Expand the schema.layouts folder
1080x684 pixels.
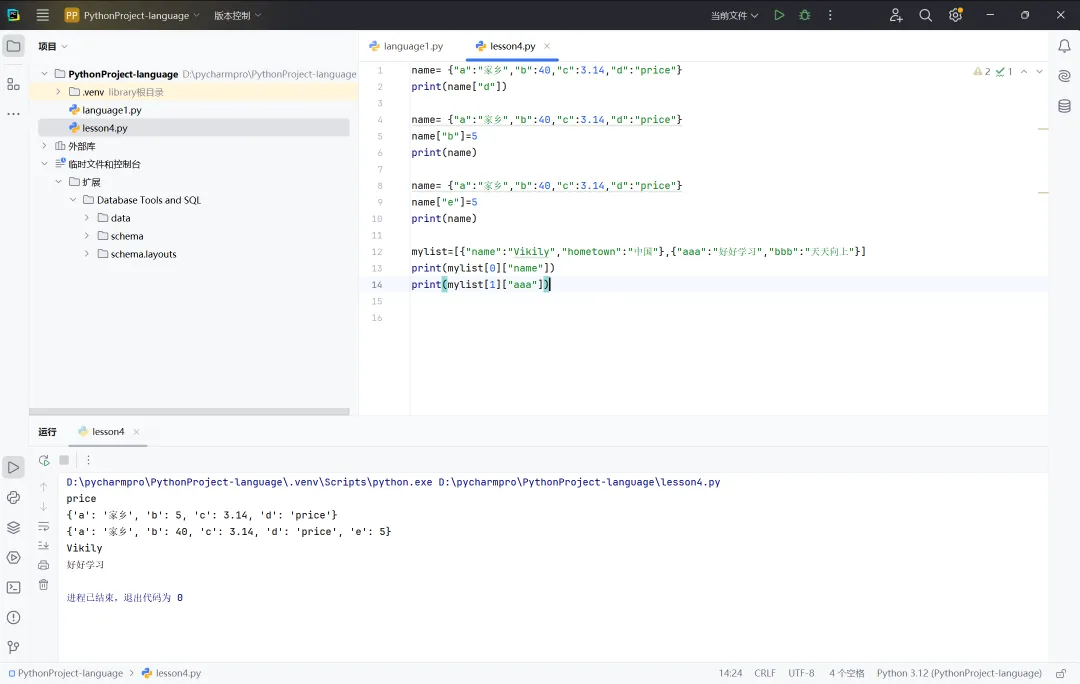[x=87, y=253]
